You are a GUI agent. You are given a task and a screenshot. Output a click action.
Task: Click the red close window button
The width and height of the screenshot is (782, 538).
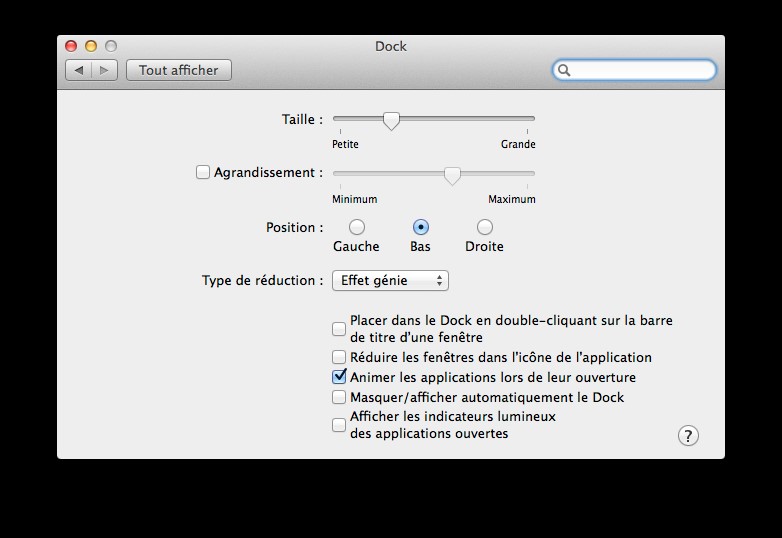pos(71,46)
